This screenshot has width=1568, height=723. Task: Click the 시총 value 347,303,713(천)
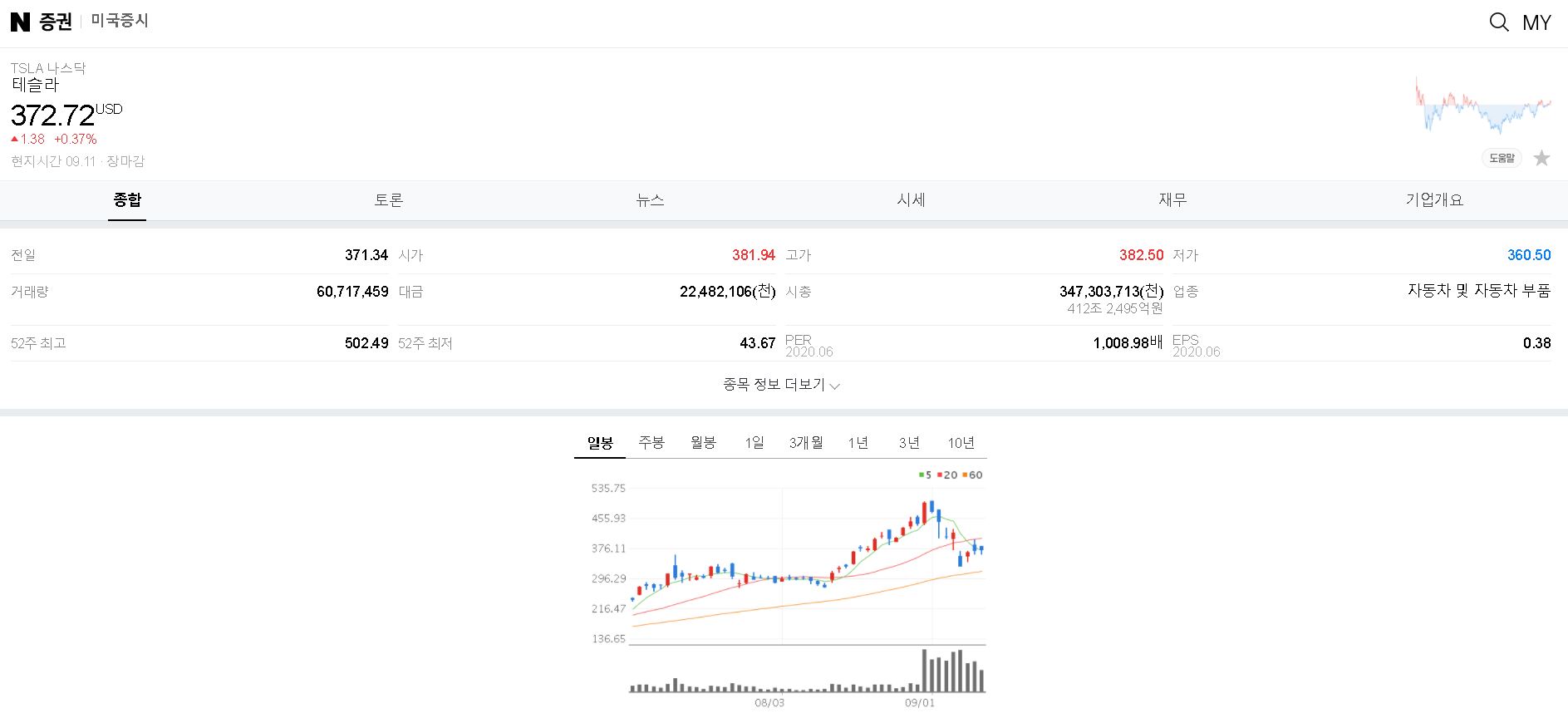pos(1111,292)
